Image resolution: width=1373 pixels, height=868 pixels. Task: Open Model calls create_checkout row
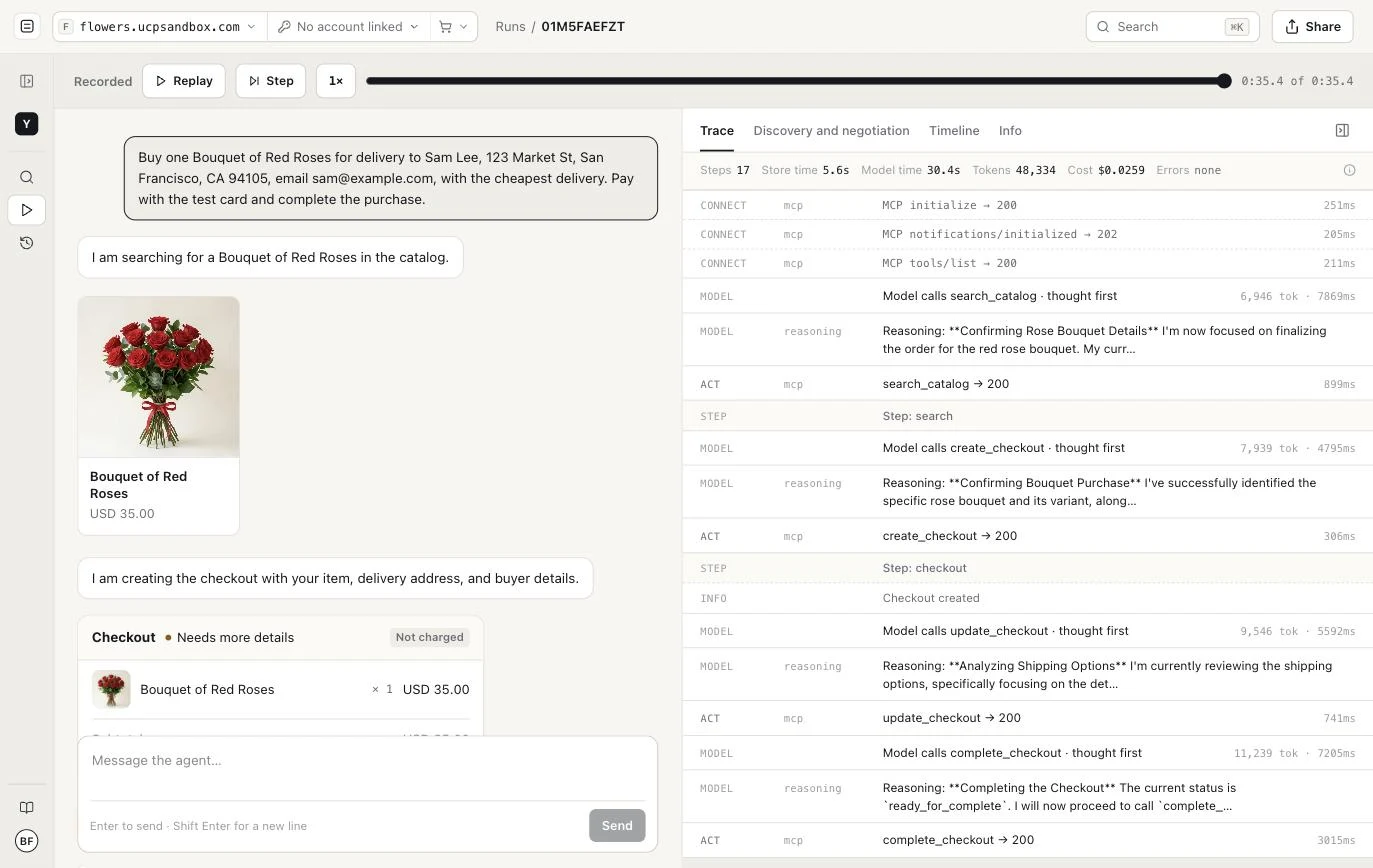1027,448
